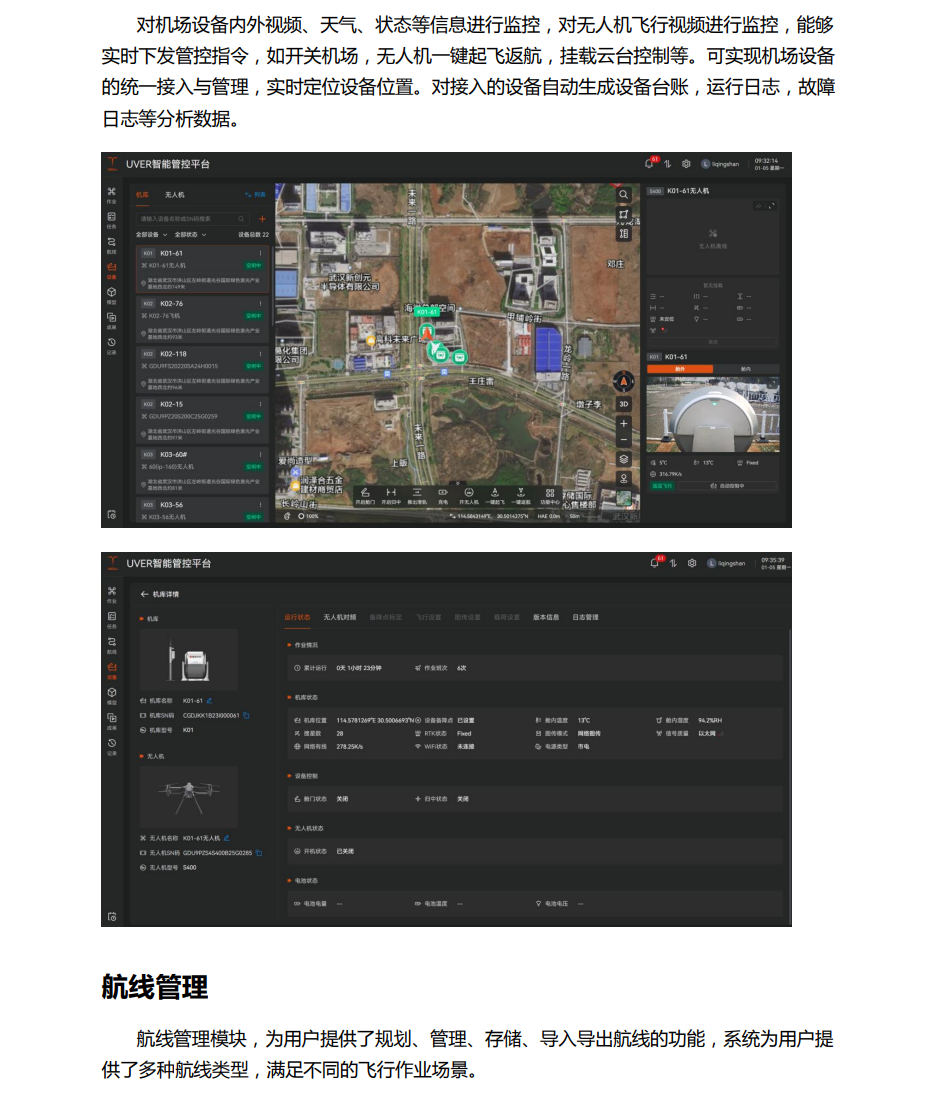Viewport: 927px width, 1119px height.
Task: Switch to the 无人机 tab in device list
Action: (x=174, y=194)
